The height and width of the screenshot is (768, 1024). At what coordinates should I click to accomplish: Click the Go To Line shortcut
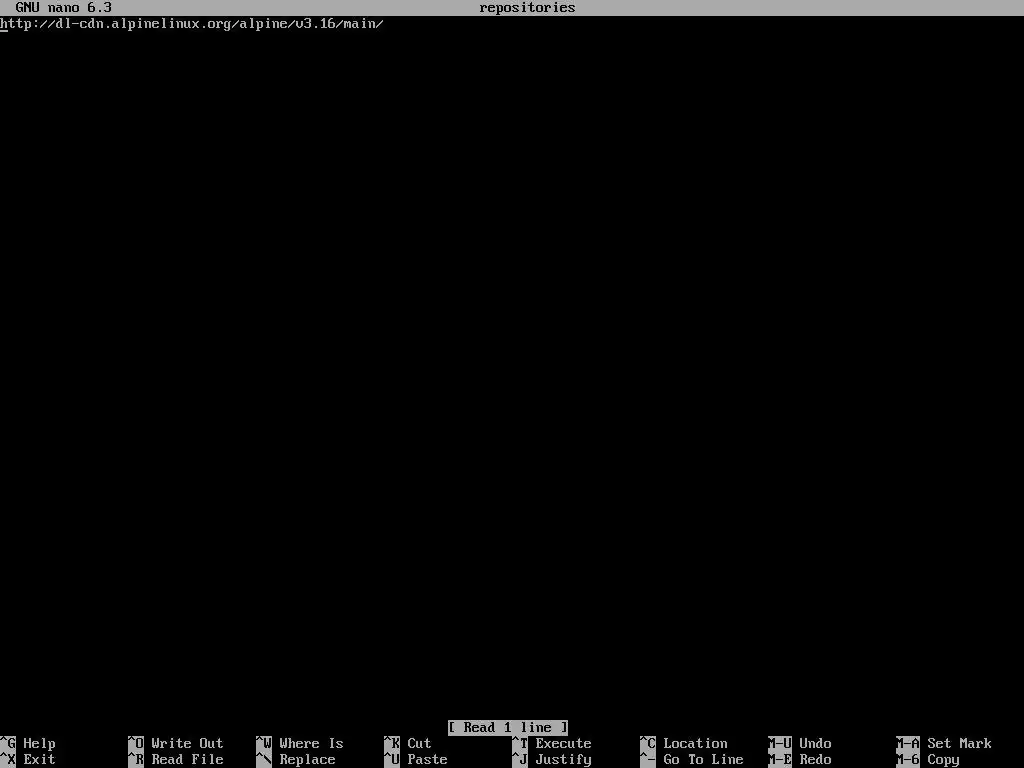coord(692,760)
